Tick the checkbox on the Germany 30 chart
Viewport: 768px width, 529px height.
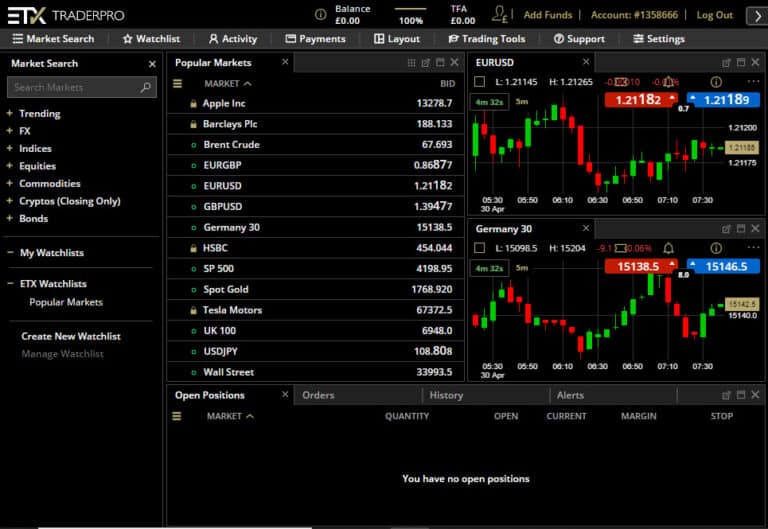tap(480, 248)
